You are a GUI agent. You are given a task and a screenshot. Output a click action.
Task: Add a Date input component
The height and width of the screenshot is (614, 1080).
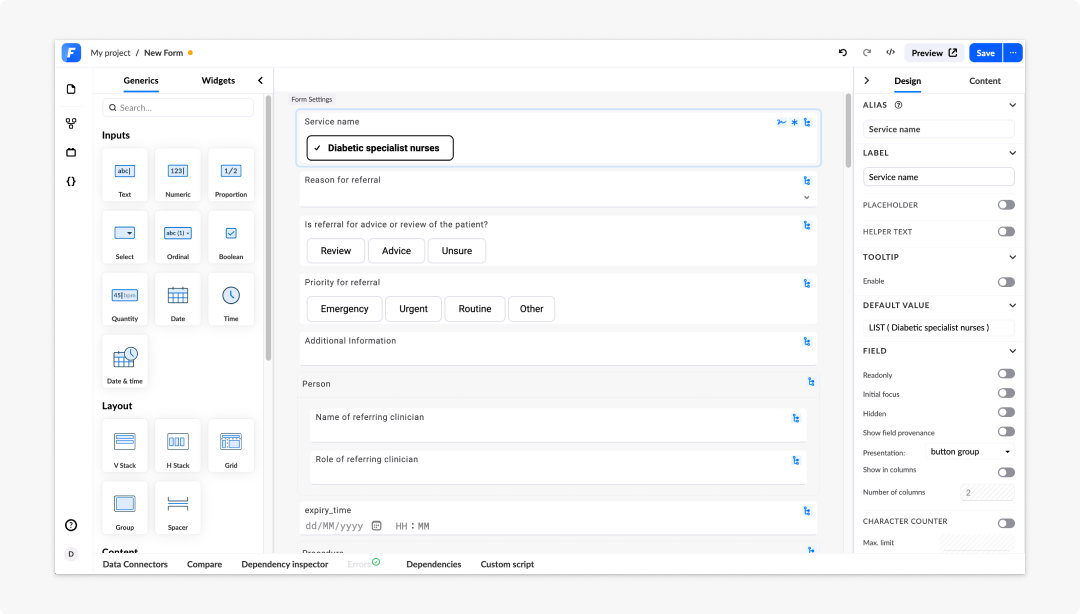[178, 299]
